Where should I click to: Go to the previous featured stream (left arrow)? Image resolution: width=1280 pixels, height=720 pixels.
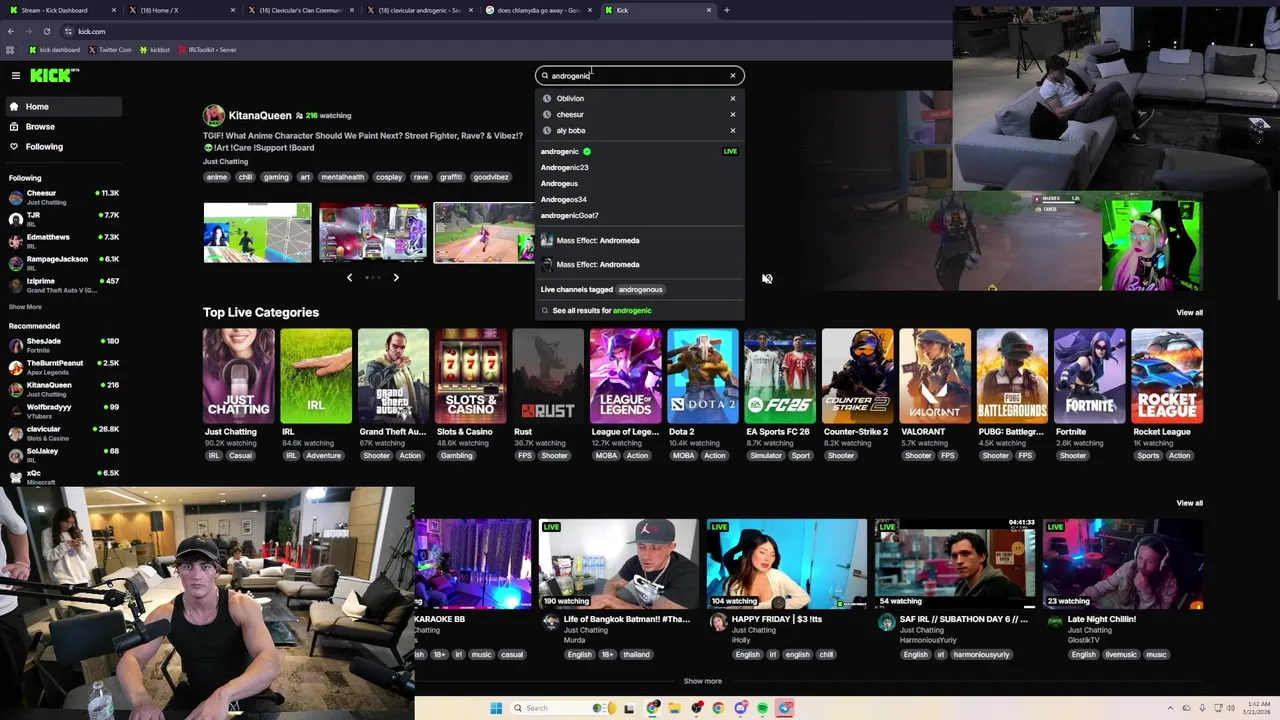tap(349, 277)
